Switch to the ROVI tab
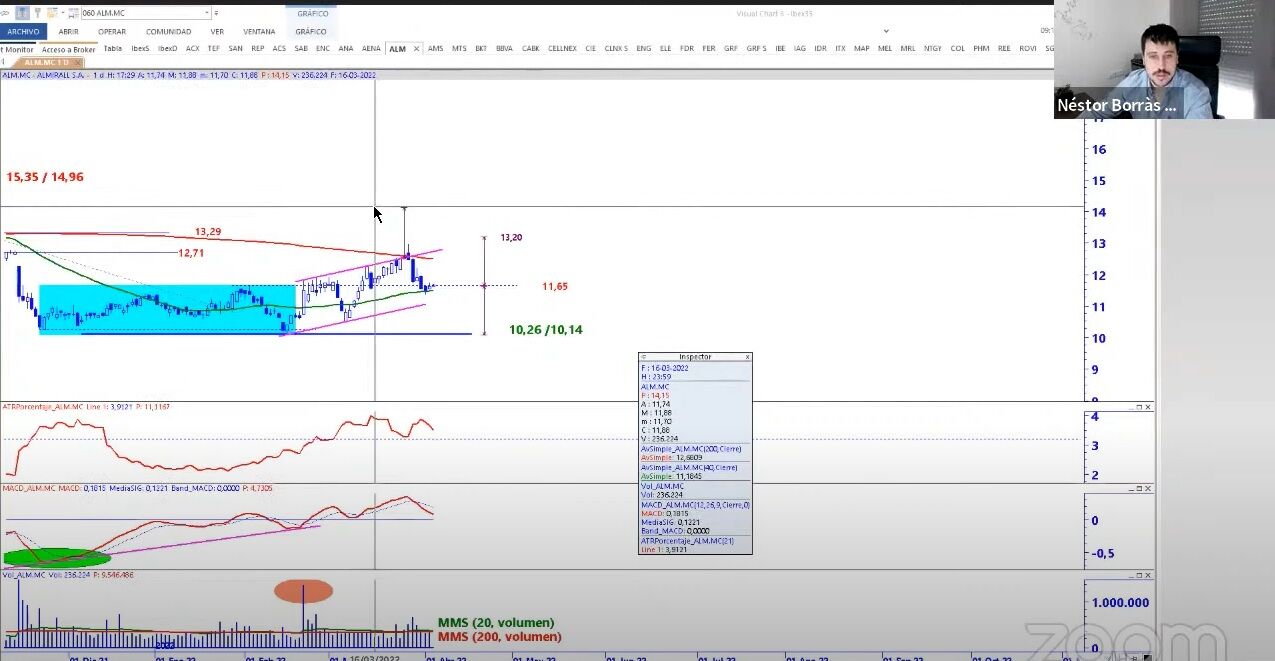The width and height of the screenshot is (1275, 661). click(1028, 48)
